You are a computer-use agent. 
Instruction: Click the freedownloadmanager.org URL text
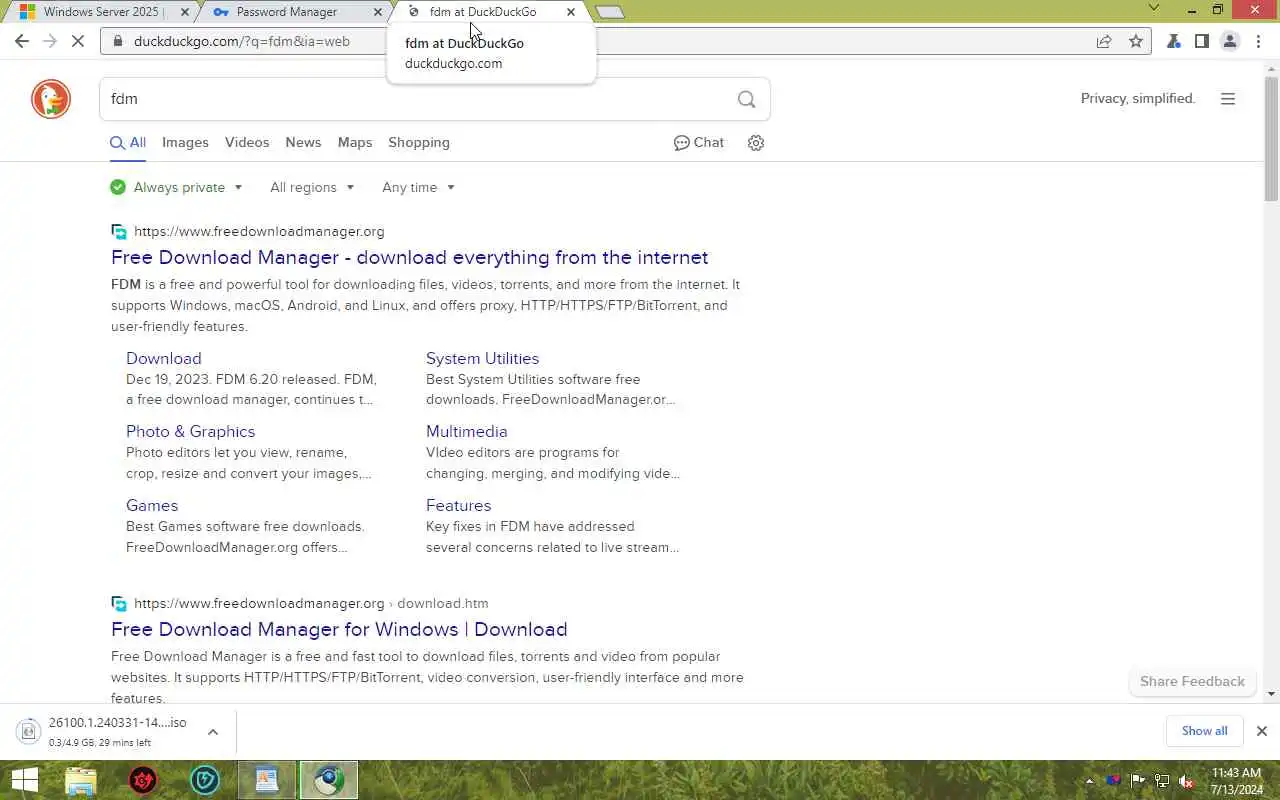[x=259, y=231]
